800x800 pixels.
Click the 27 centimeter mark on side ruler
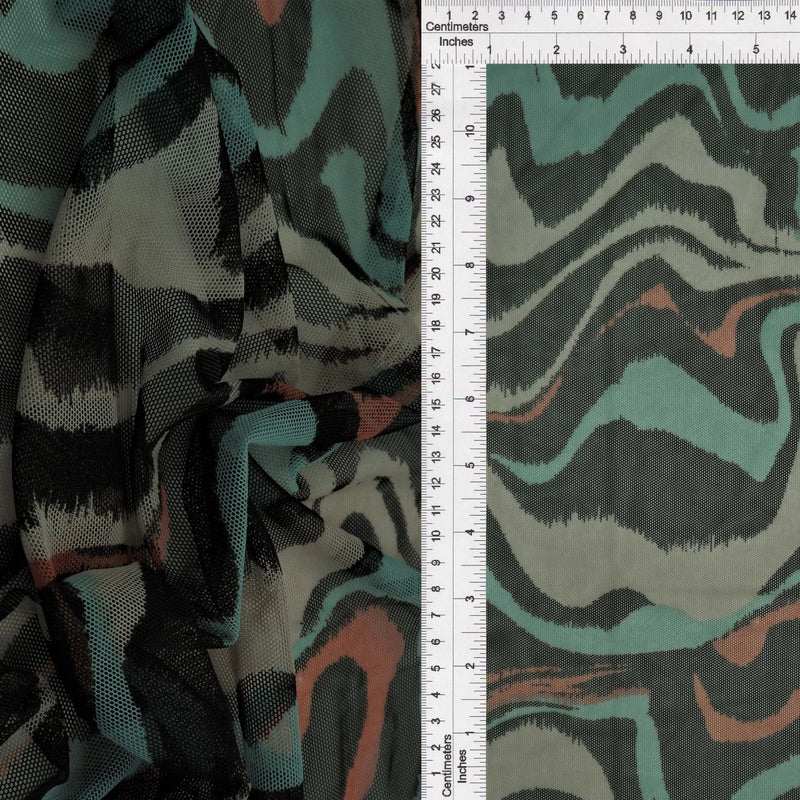click(x=436, y=90)
